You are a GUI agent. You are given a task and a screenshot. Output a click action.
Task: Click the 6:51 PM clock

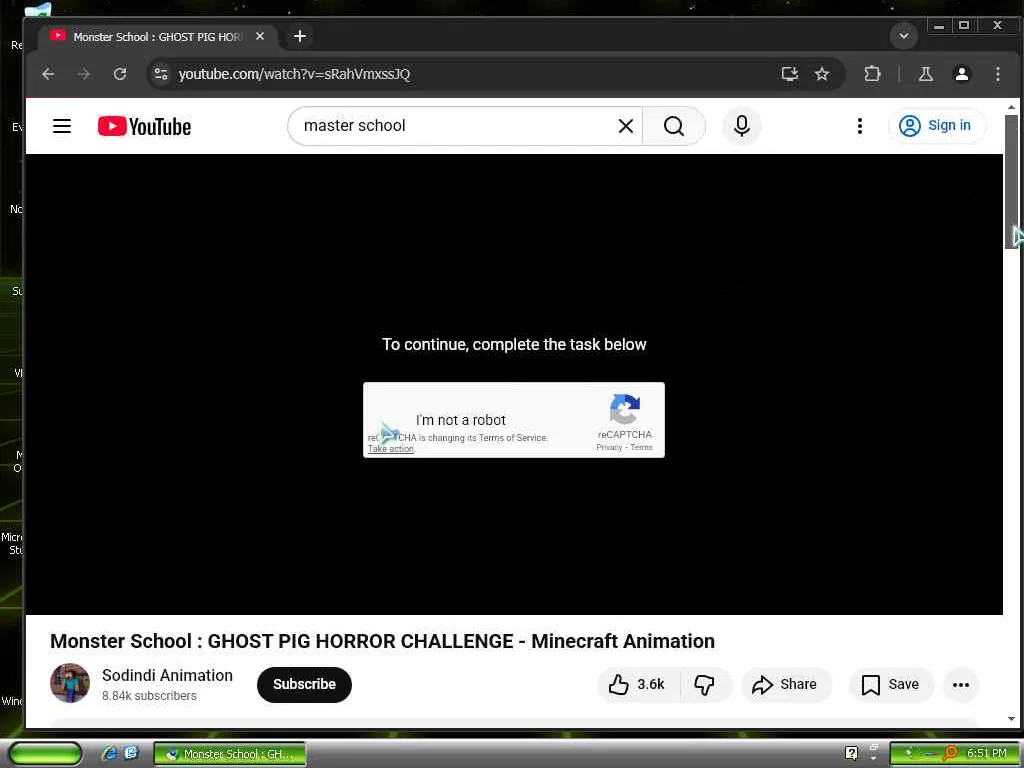click(986, 754)
